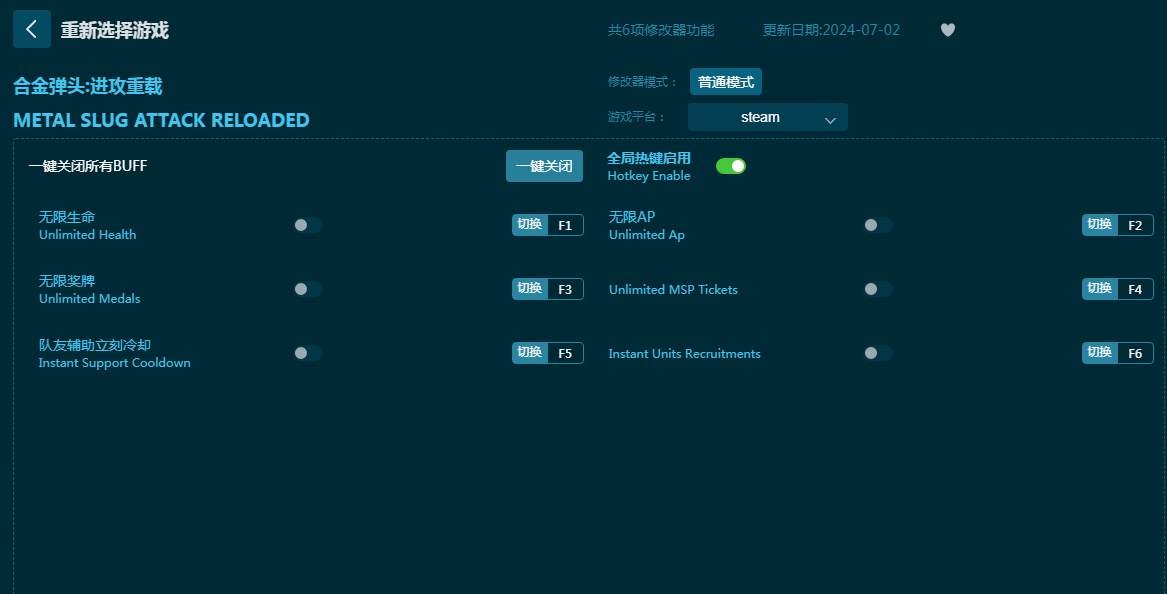This screenshot has width=1167, height=594.
Task: Toggle the Unlimited Health switch
Action: (x=307, y=225)
